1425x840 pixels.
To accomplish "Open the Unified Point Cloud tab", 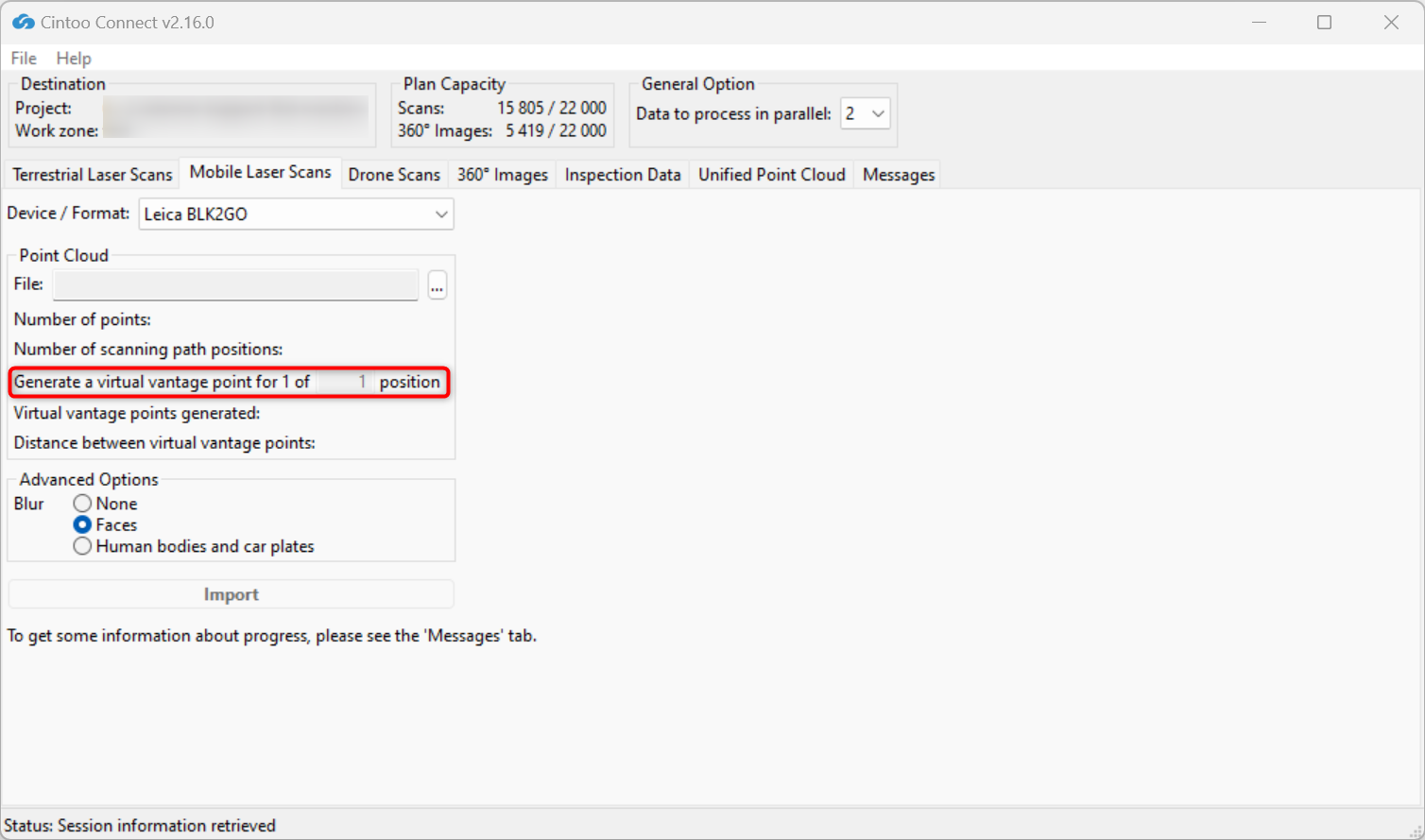I will 772,175.
